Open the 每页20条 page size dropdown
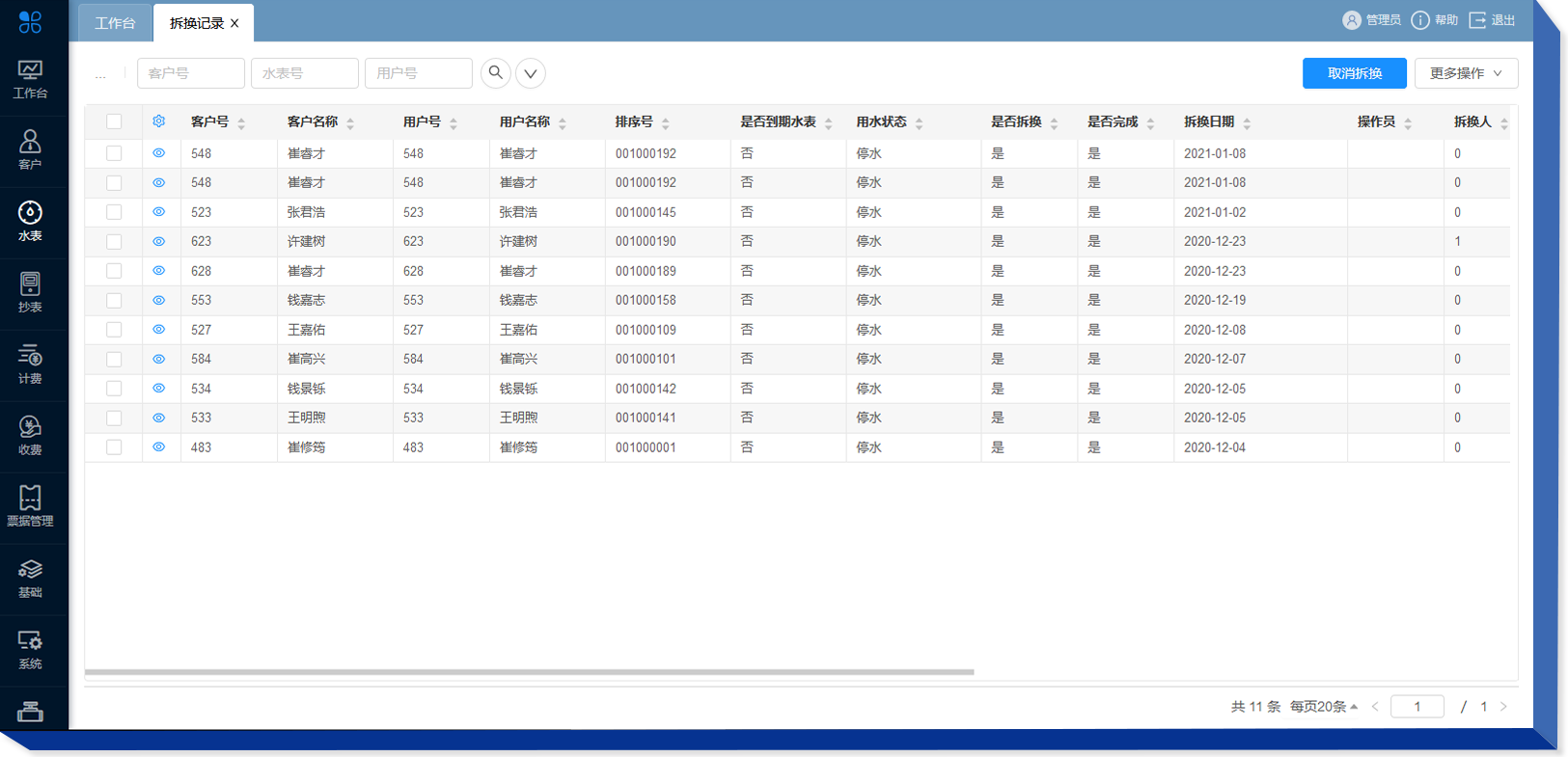This screenshot has width=1568, height=757. [x=1324, y=707]
